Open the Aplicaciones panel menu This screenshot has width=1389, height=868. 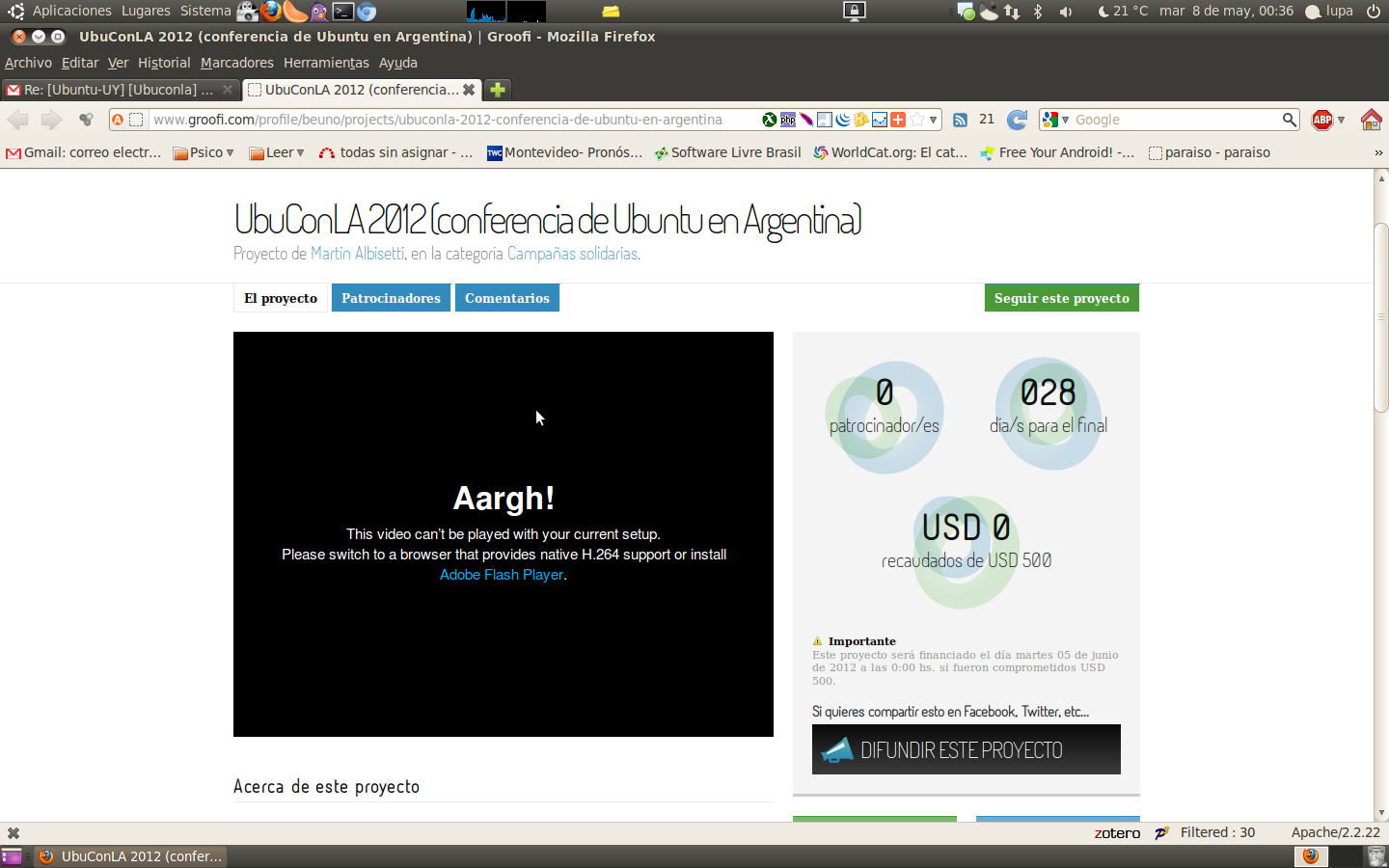(x=71, y=12)
